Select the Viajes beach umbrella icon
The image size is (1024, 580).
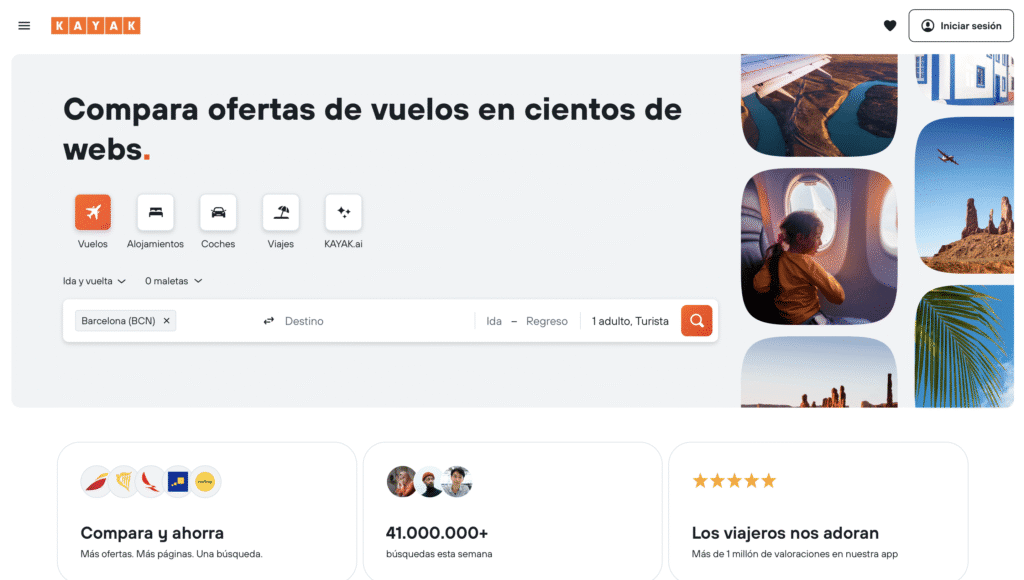pos(281,212)
